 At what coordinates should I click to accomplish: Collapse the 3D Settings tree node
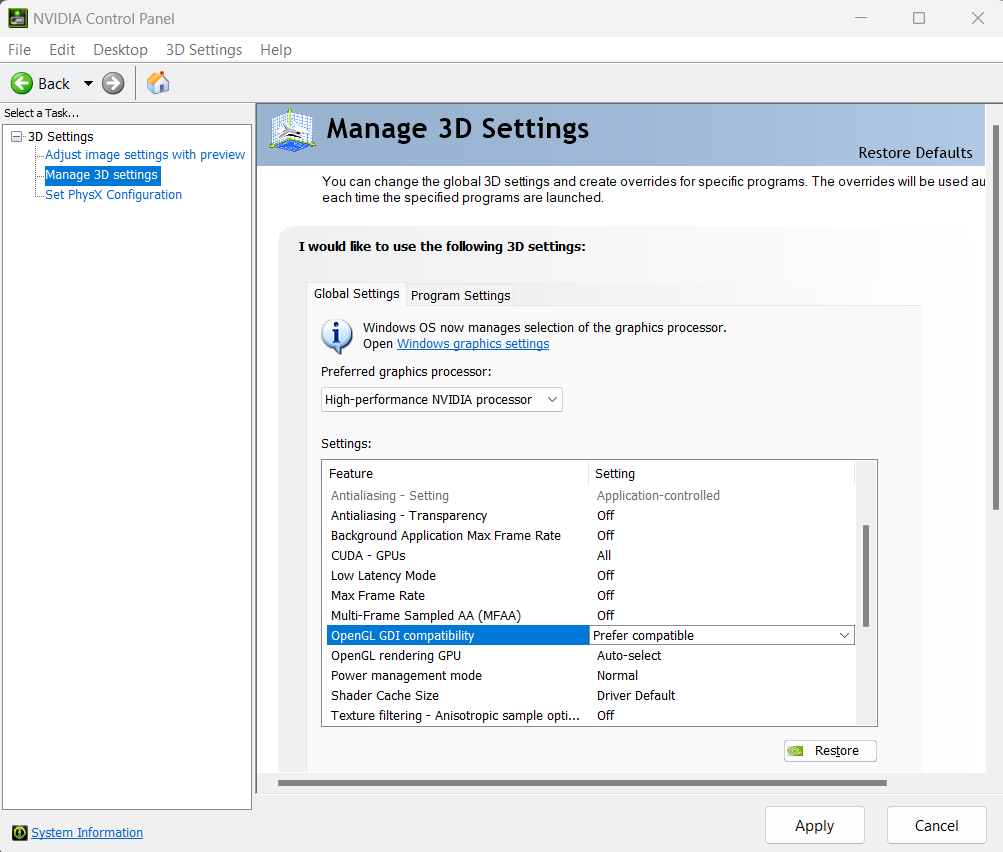tap(17, 136)
